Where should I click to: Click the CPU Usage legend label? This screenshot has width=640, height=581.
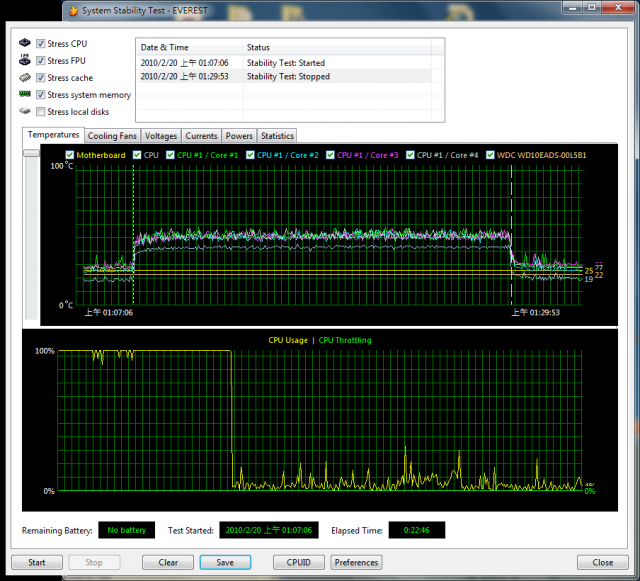(x=288, y=340)
